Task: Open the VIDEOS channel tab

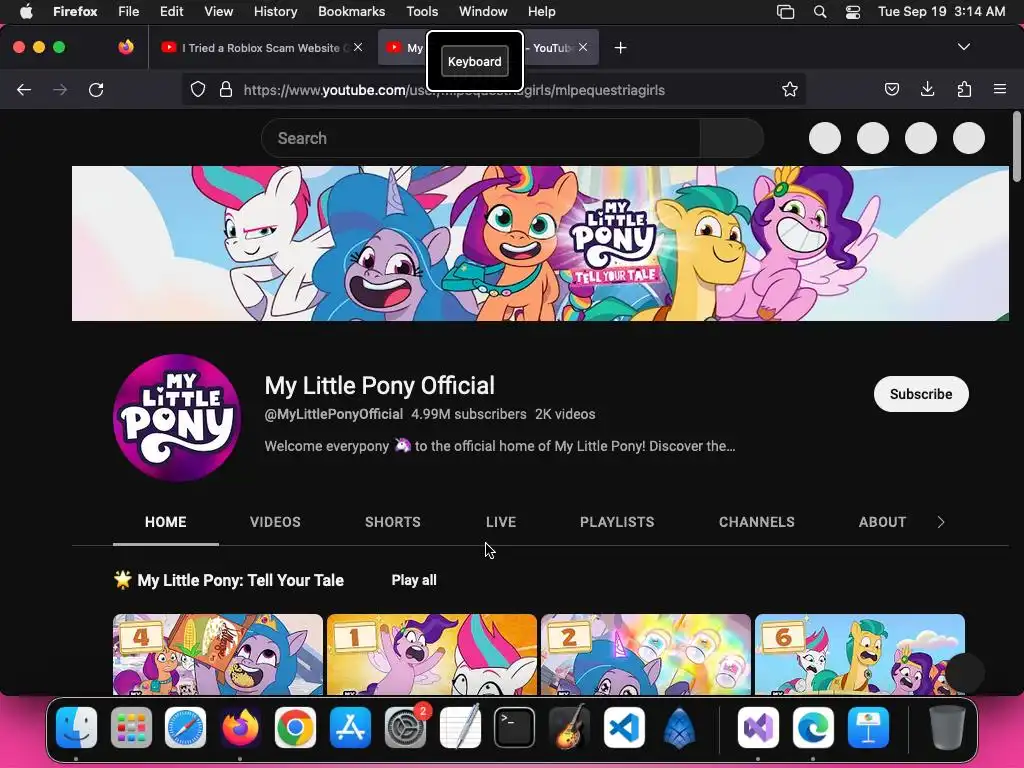Action: click(x=275, y=522)
